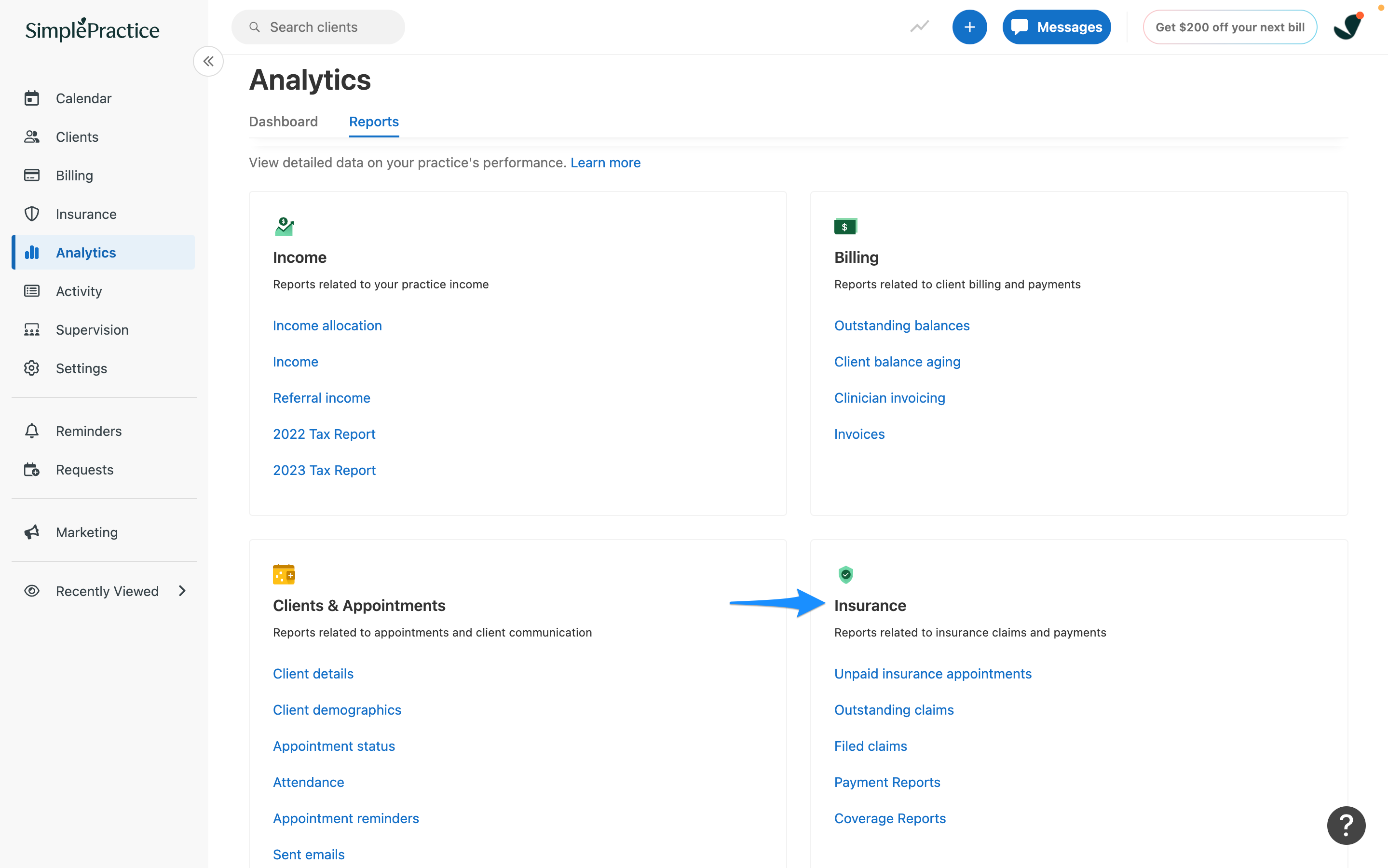This screenshot has height=868, width=1388.
Task: Open Unpaid insurance appointments report
Action: point(932,673)
